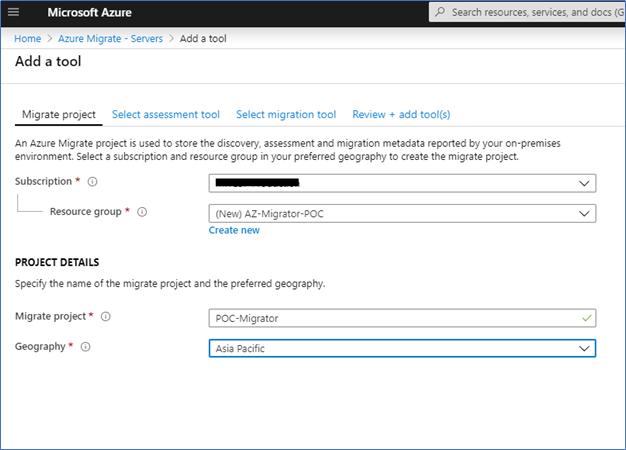Click the Geography label

(40, 347)
